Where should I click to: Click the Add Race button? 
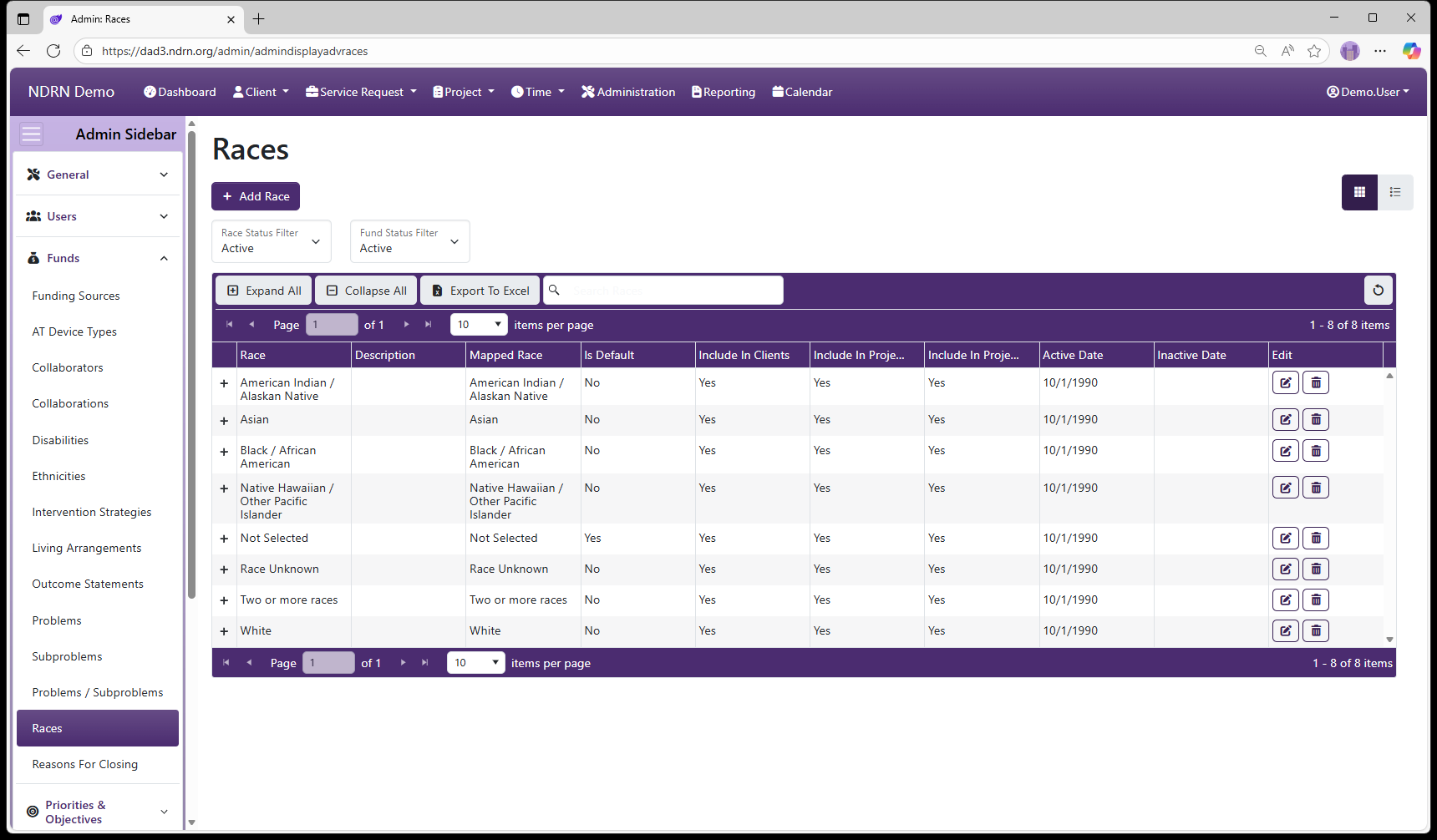tap(256, 196)
